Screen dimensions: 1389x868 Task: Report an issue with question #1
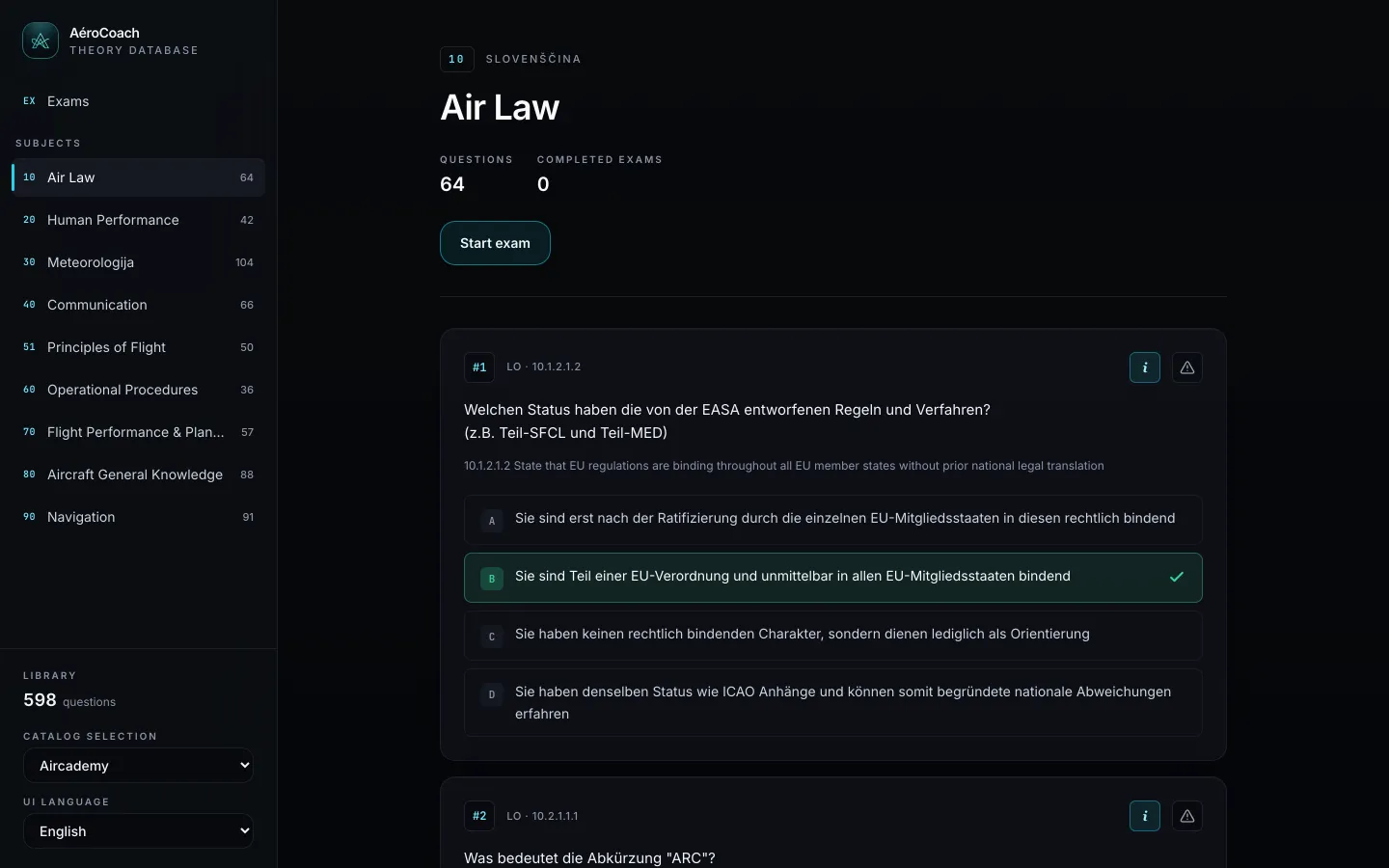[x=1187, y=367]
